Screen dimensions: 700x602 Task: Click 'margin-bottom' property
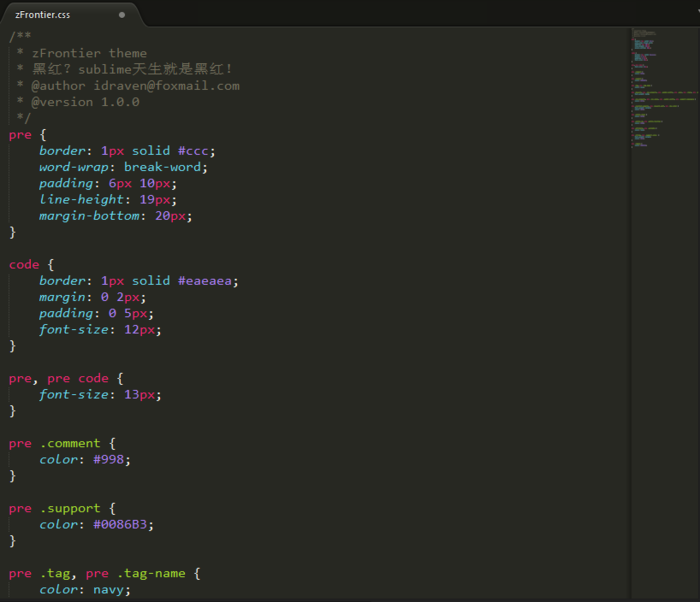pyautogui.click(x=89, y=216)
